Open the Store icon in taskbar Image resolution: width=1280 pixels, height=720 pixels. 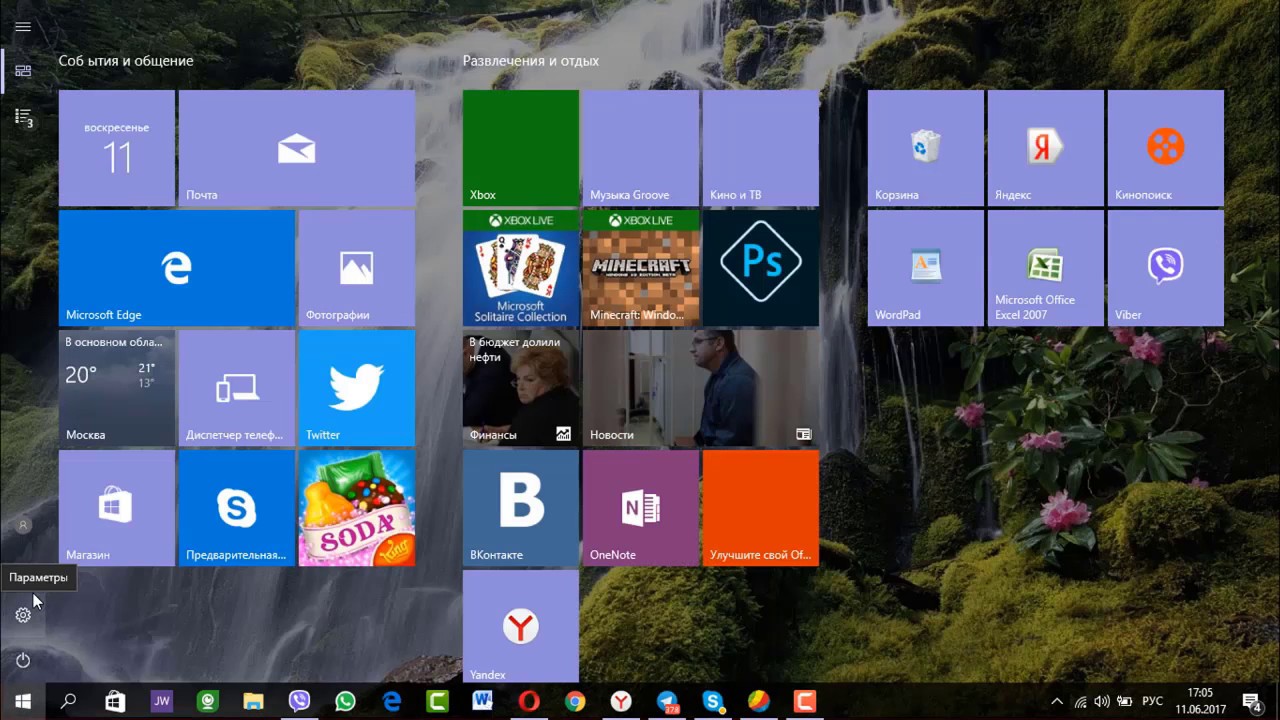click(115, 702)
